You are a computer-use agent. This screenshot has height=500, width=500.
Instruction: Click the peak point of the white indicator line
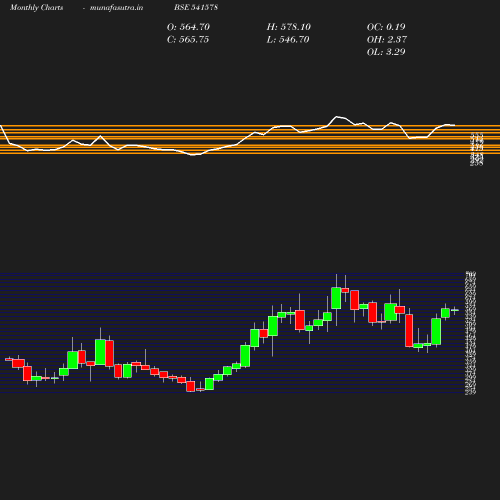[x=337, y=117]
